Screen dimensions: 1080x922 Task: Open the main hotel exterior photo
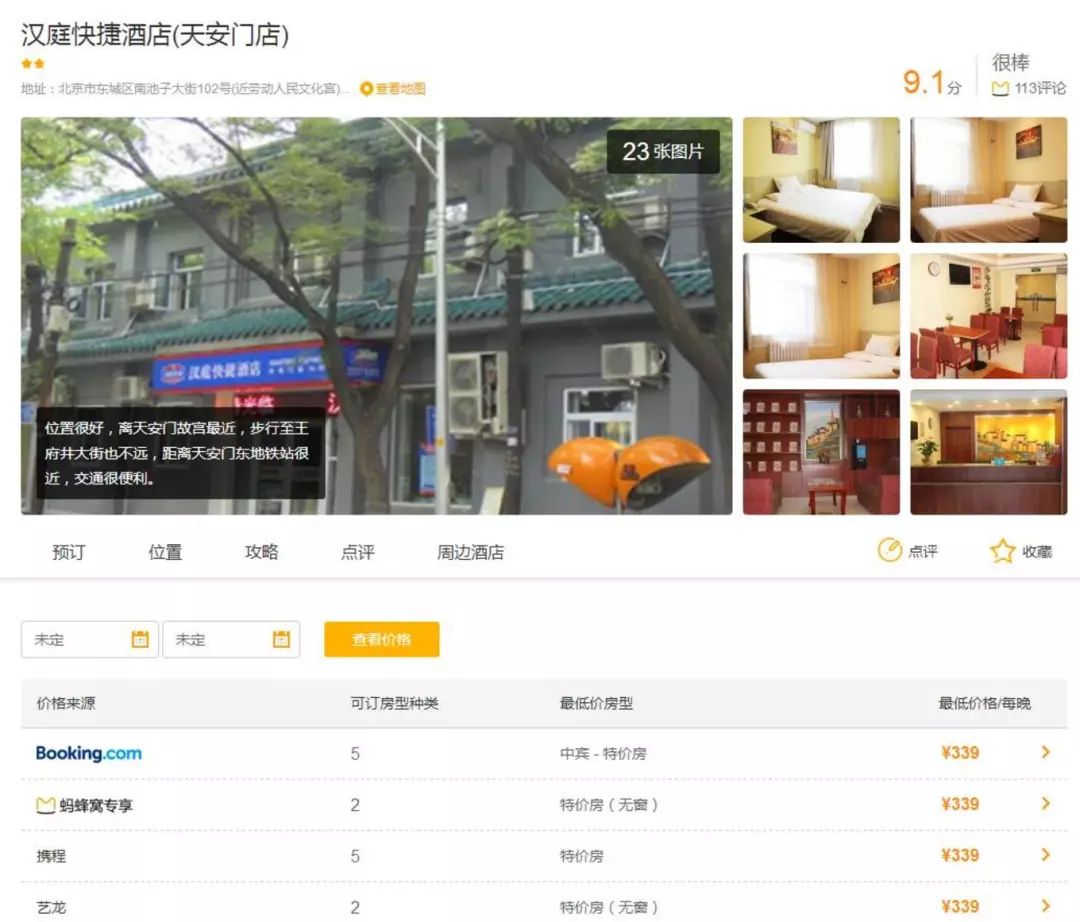coord(376,315)
